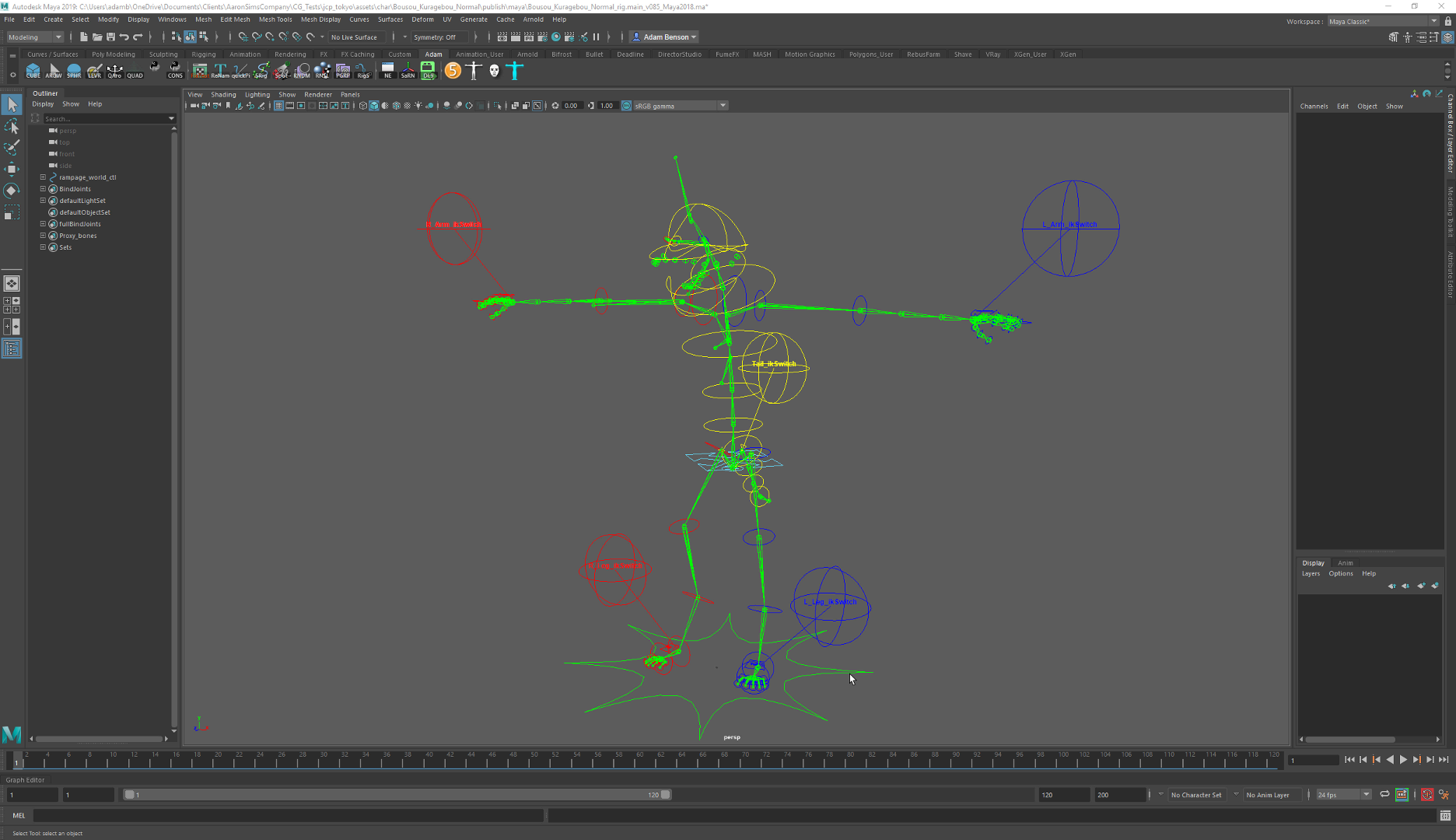Create a sphere using SPHR shelf icon
1456x840 pixels.
coord(74,71)
